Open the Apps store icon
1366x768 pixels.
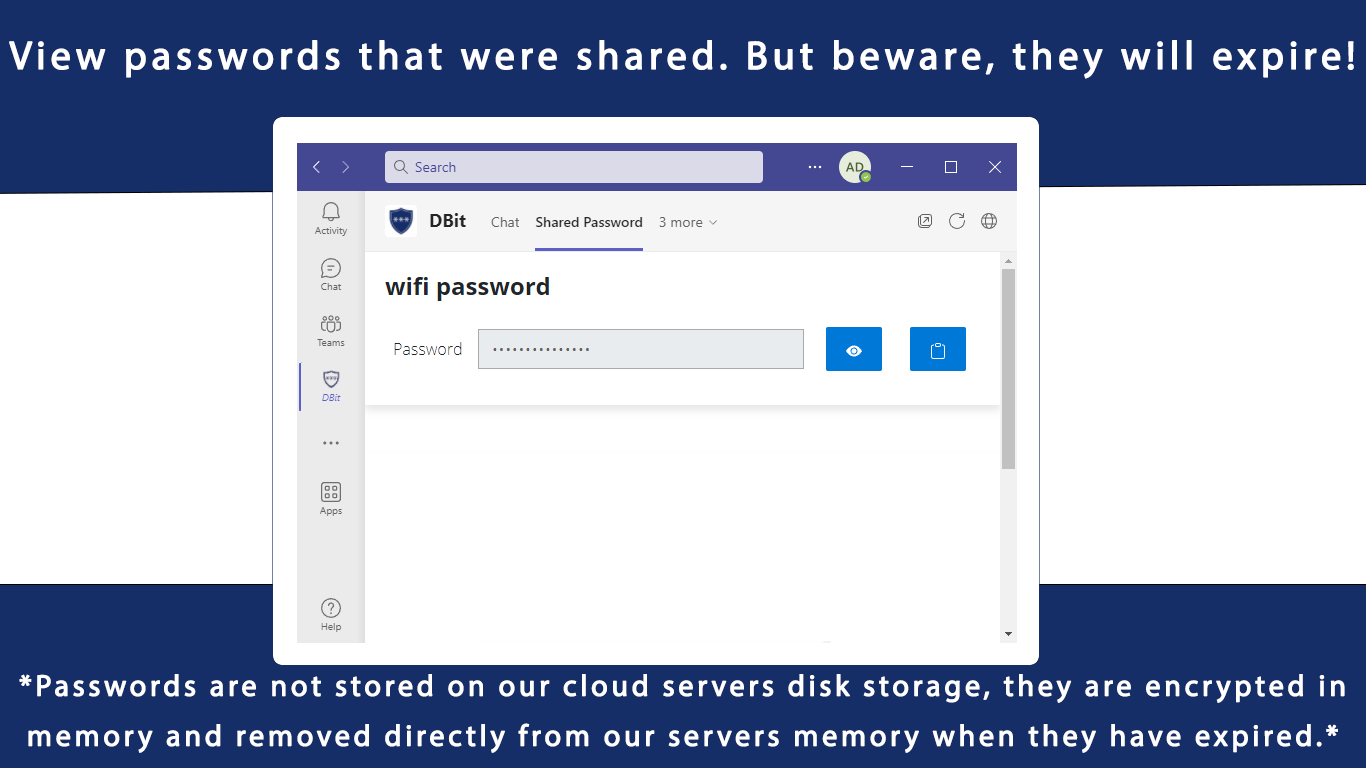(331, 497)
